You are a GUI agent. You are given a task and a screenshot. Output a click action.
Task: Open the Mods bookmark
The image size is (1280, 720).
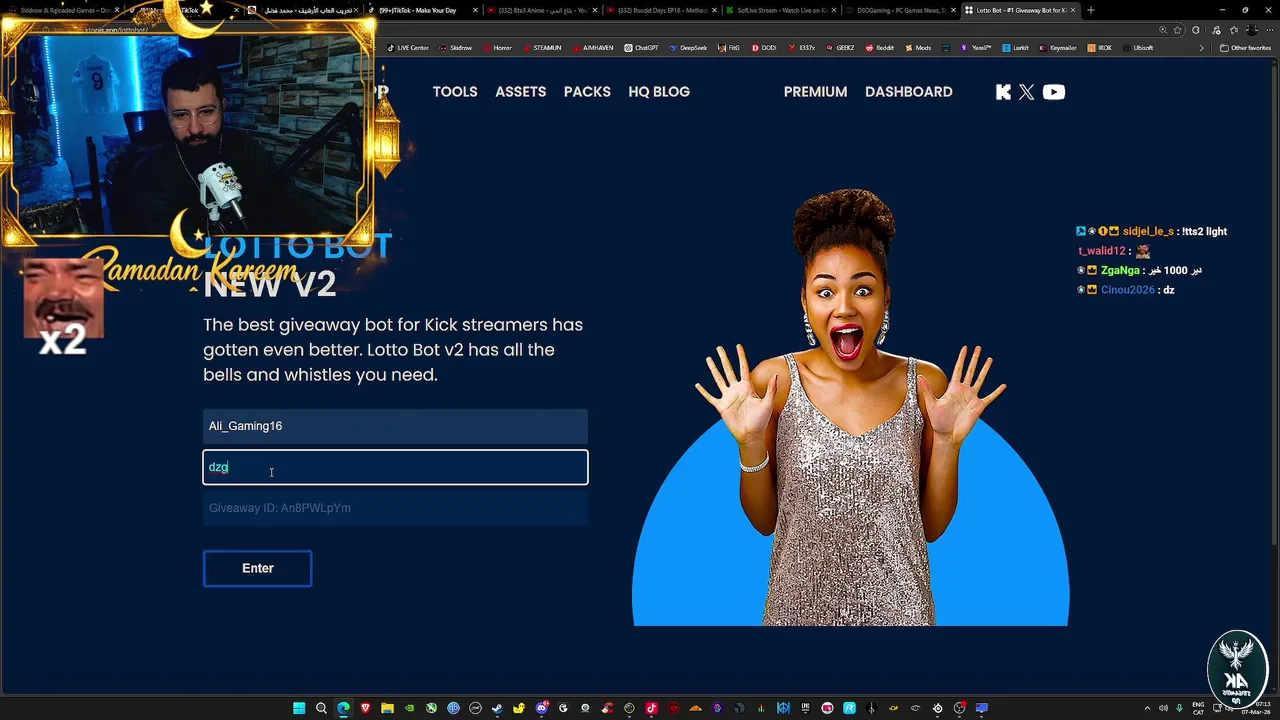pyautogui.click(x=918, y=48)
